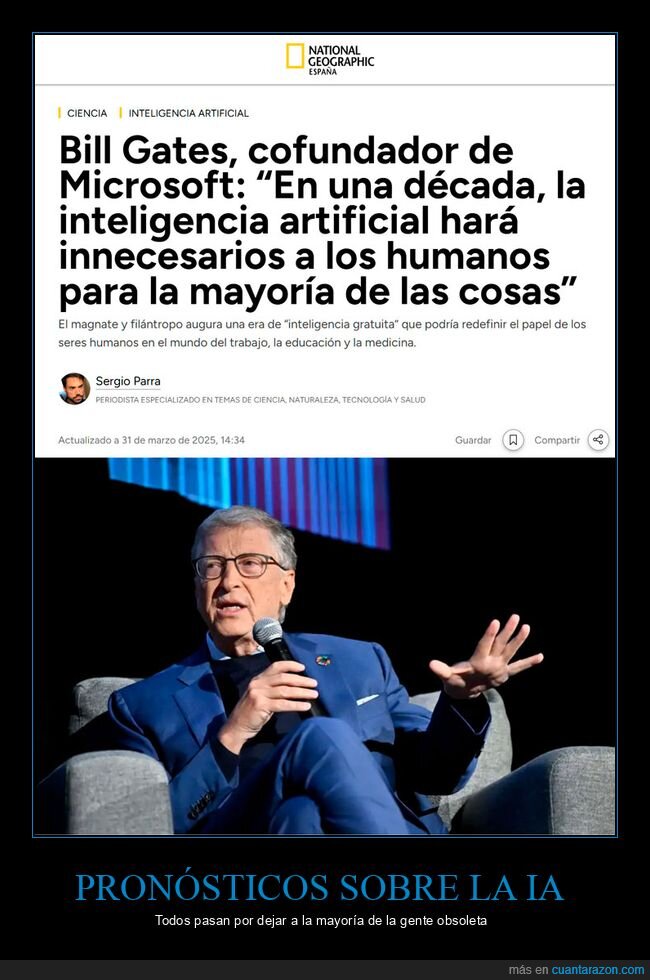650x980 pixels.
Task: Click the PRONÓSTICOS SOBRE LA IA title
Action: pos(319,888)
